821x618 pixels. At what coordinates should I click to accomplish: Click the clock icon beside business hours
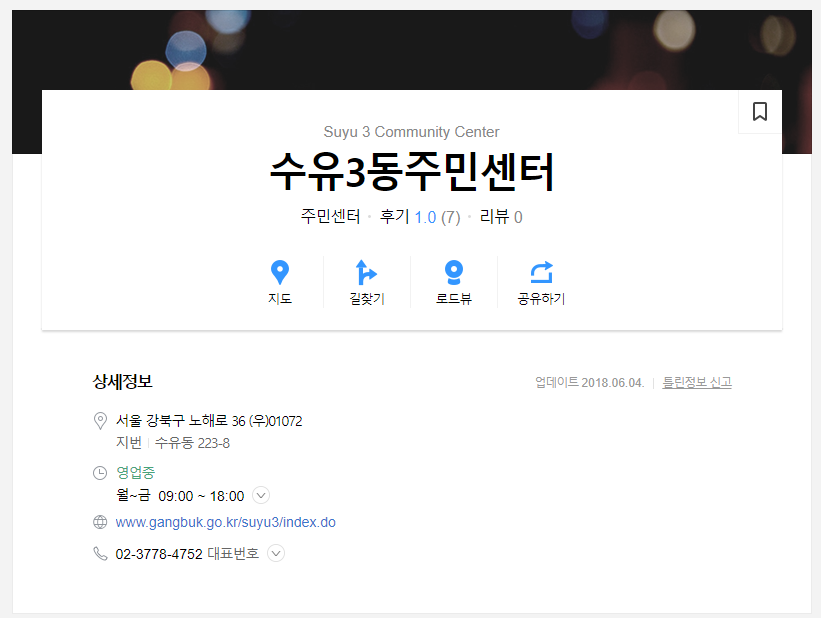click(100, 473)
